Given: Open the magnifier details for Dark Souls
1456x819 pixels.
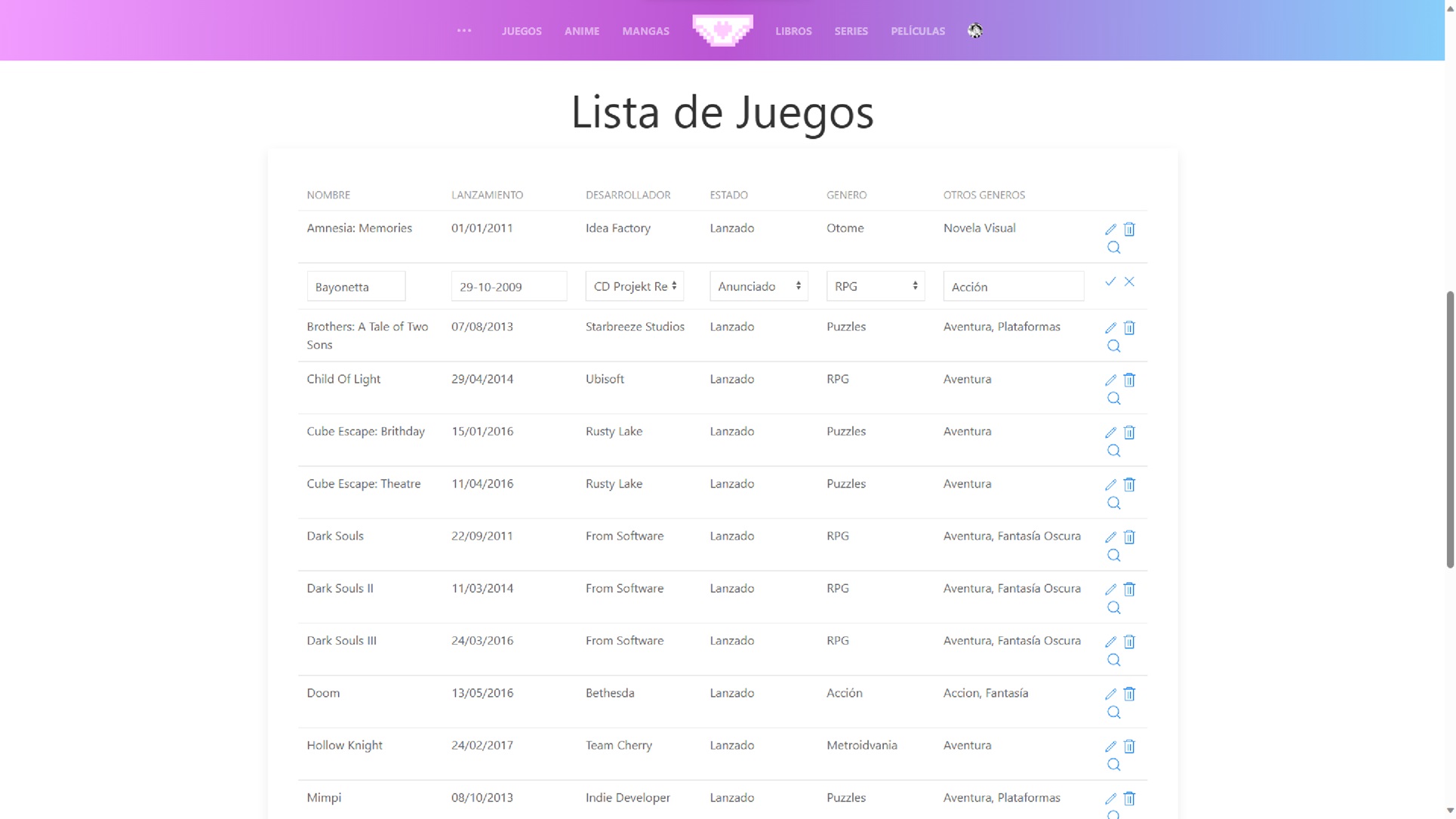Looking at the screenshot, I should click(1113, 556).
